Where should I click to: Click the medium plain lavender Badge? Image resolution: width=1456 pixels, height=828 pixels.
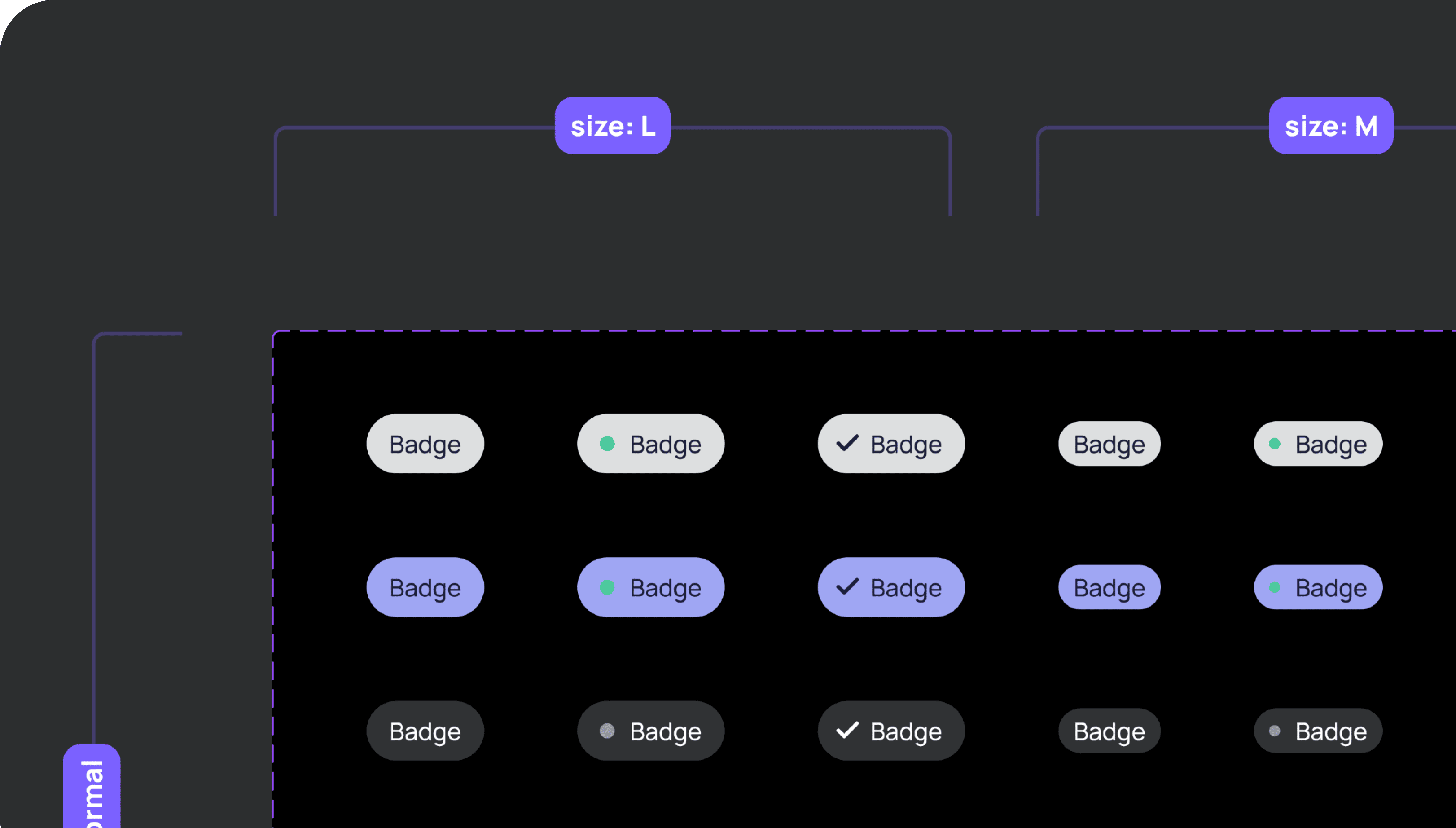(1110, 587)
